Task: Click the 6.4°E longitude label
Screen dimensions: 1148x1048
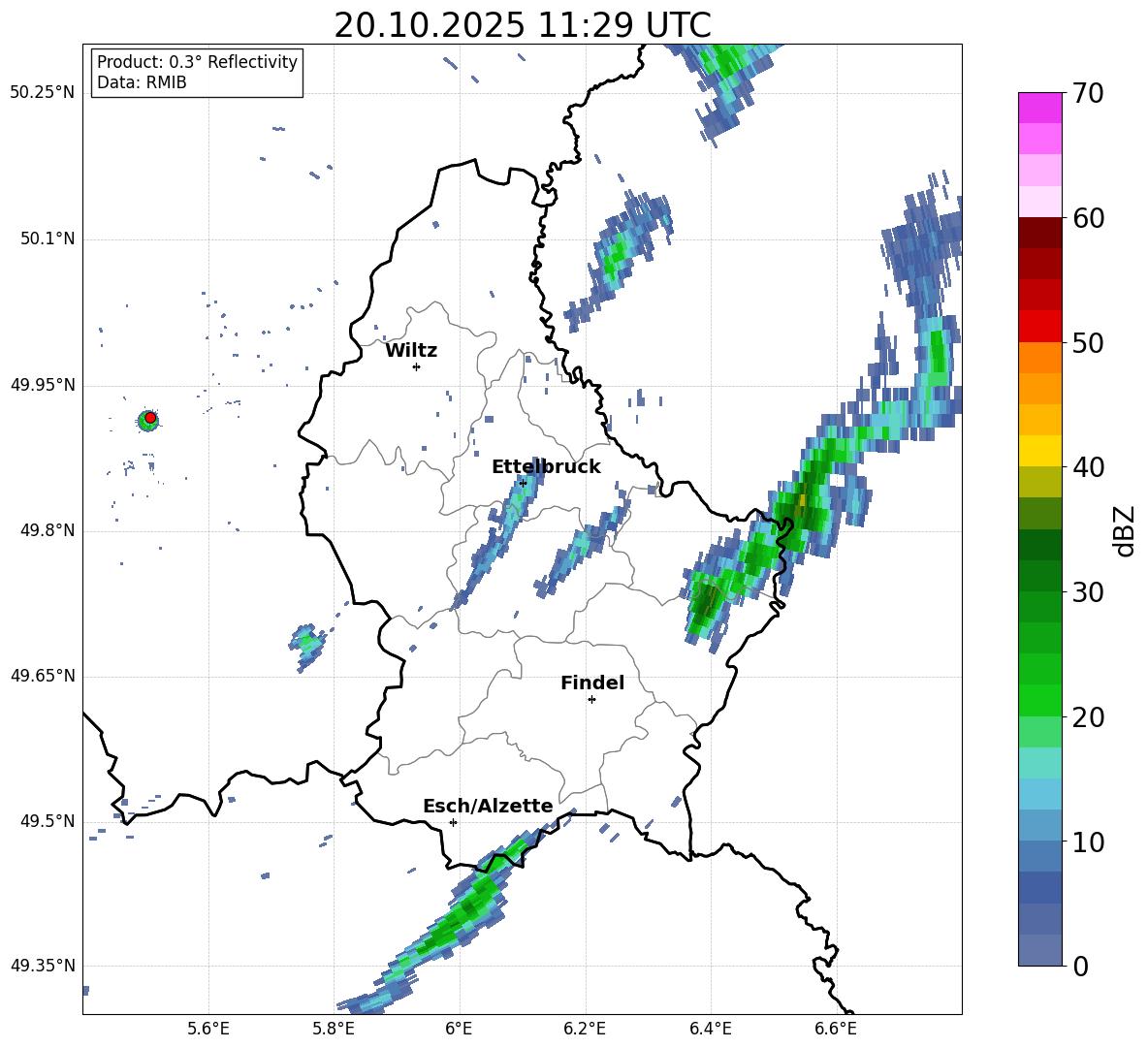Action: pyautogui.click(x=710, y=1029)
